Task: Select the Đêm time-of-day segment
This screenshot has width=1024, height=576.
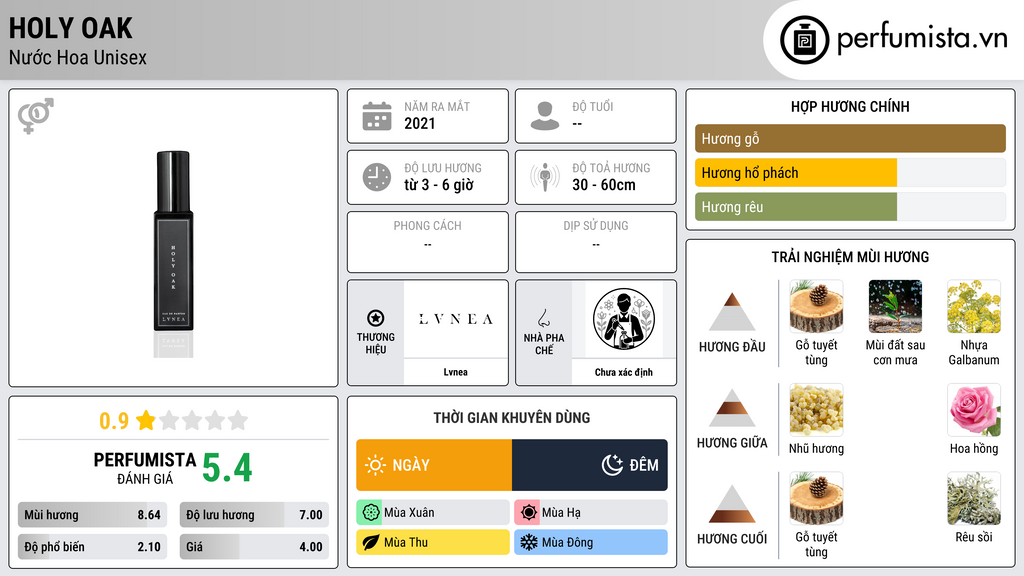Action: click(590, 465)
